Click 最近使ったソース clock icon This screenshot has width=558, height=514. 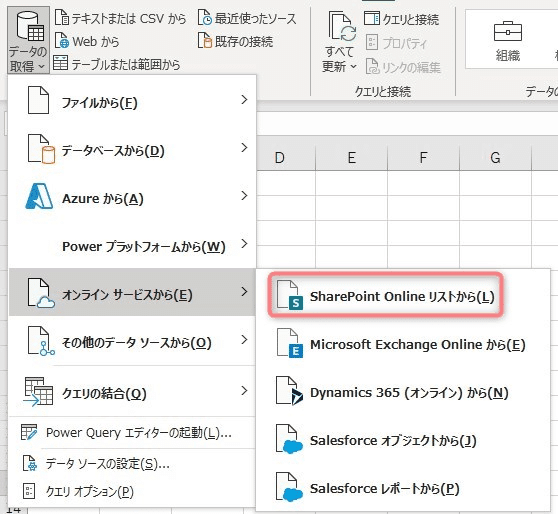coord(205,18)
